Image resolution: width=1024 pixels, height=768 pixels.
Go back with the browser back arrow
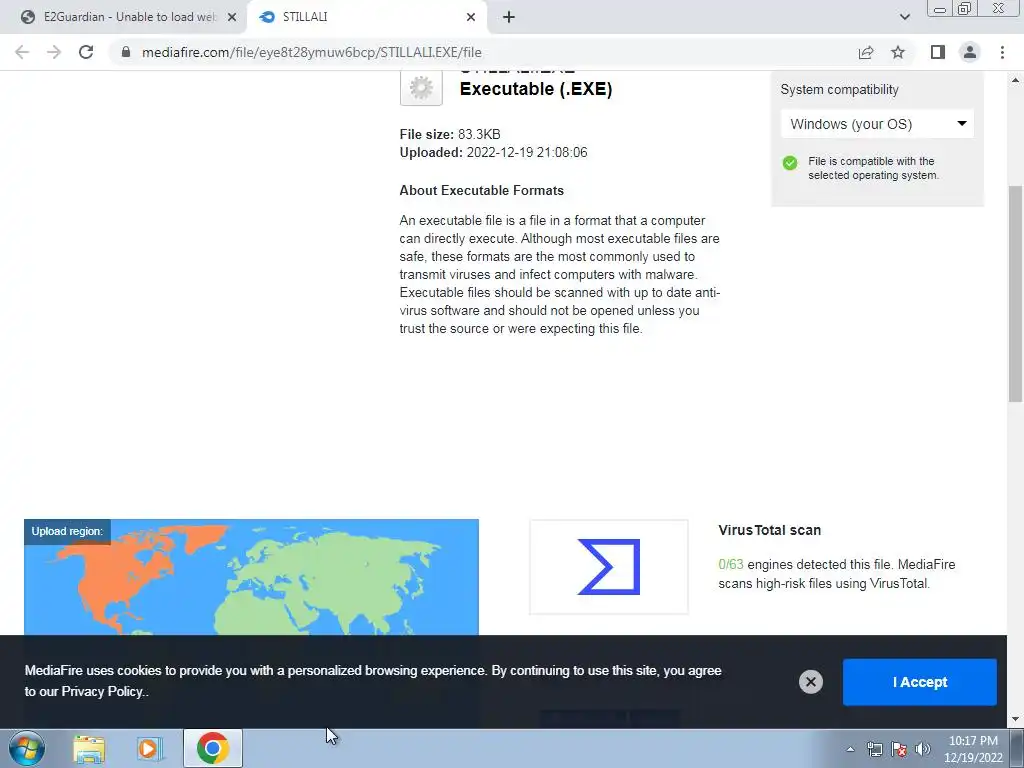[x=22, y=52]
